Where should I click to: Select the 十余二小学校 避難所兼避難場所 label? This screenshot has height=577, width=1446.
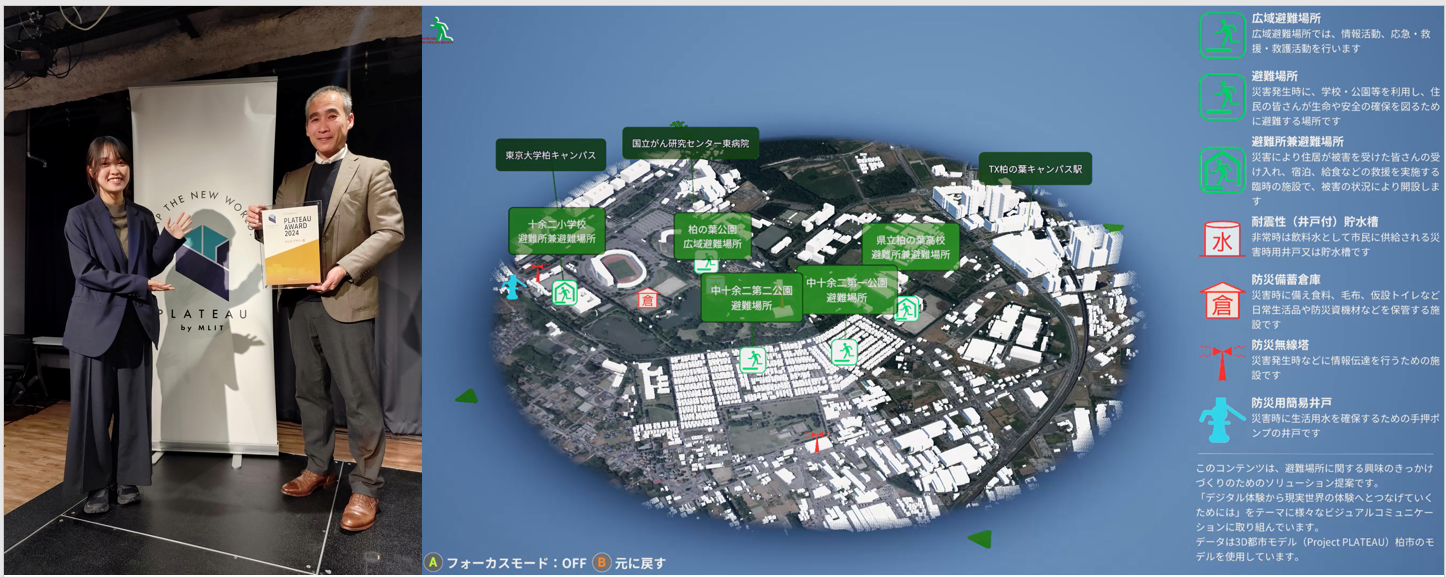point(557,232)
